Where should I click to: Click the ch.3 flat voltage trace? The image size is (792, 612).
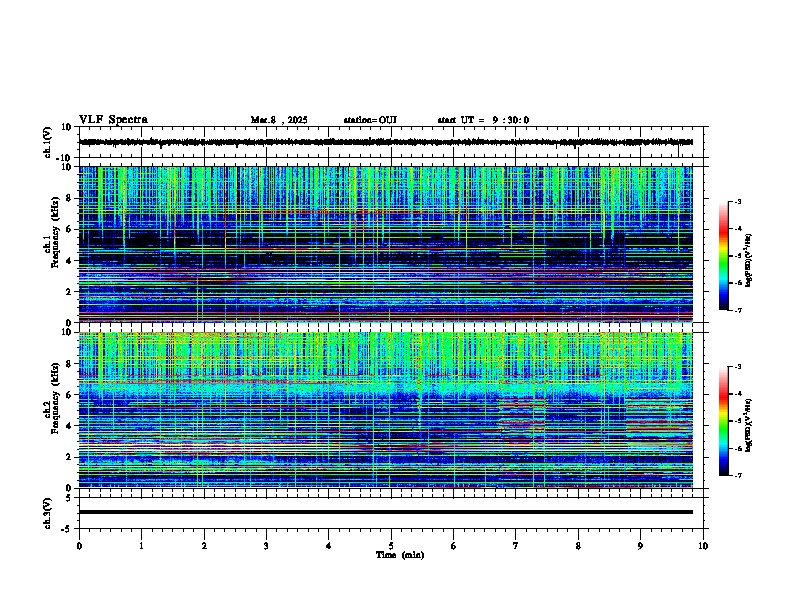pos(386,512)
